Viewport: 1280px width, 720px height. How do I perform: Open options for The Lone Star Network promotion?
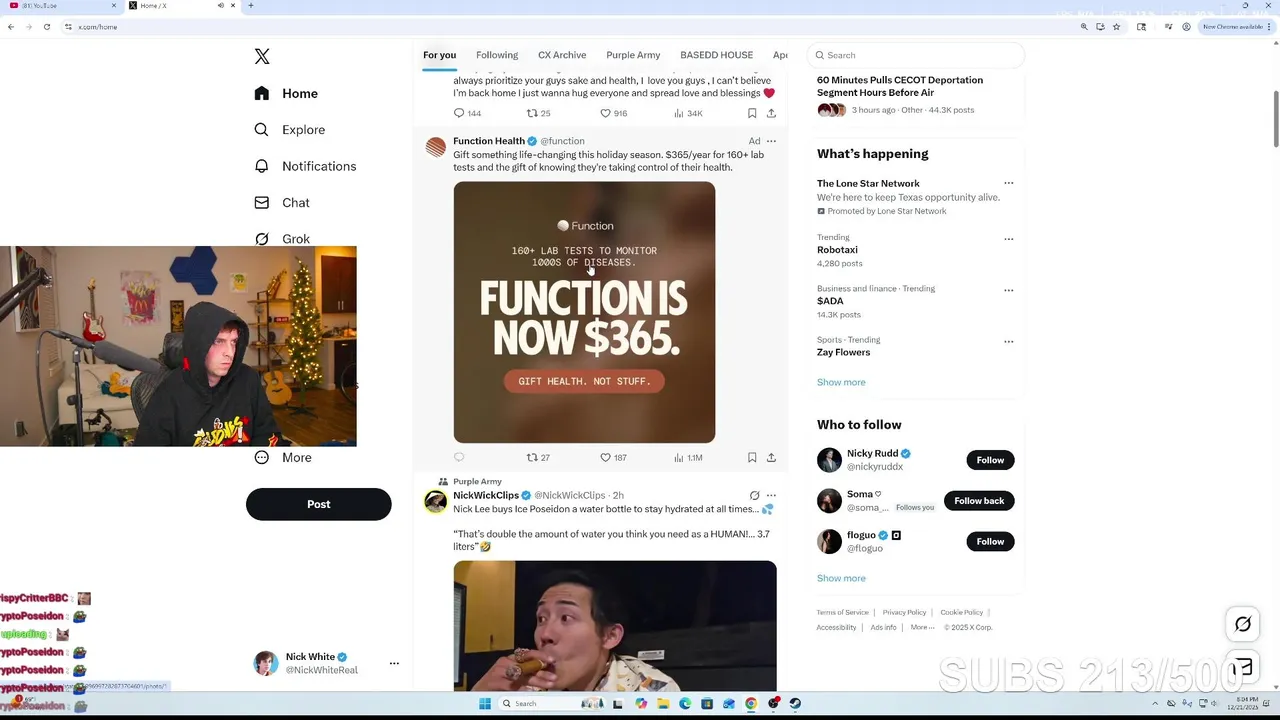coord(1008,183)
